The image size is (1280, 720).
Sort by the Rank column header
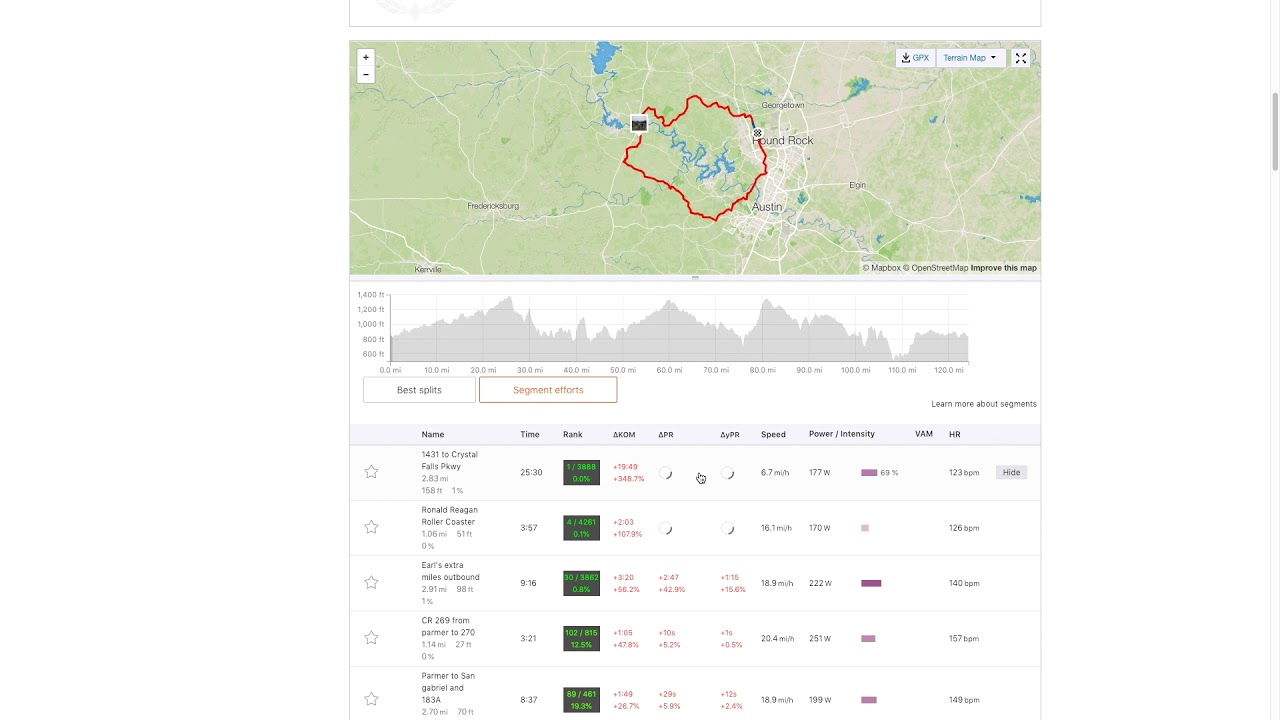(572, 434)
